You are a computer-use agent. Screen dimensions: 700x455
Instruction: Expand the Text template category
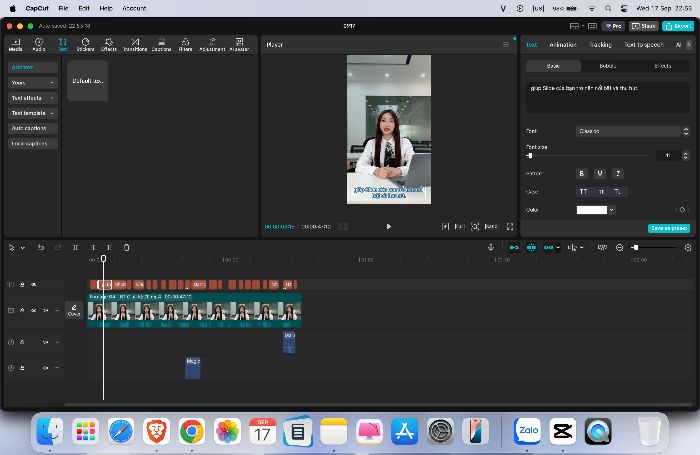(x=33, y=113)
